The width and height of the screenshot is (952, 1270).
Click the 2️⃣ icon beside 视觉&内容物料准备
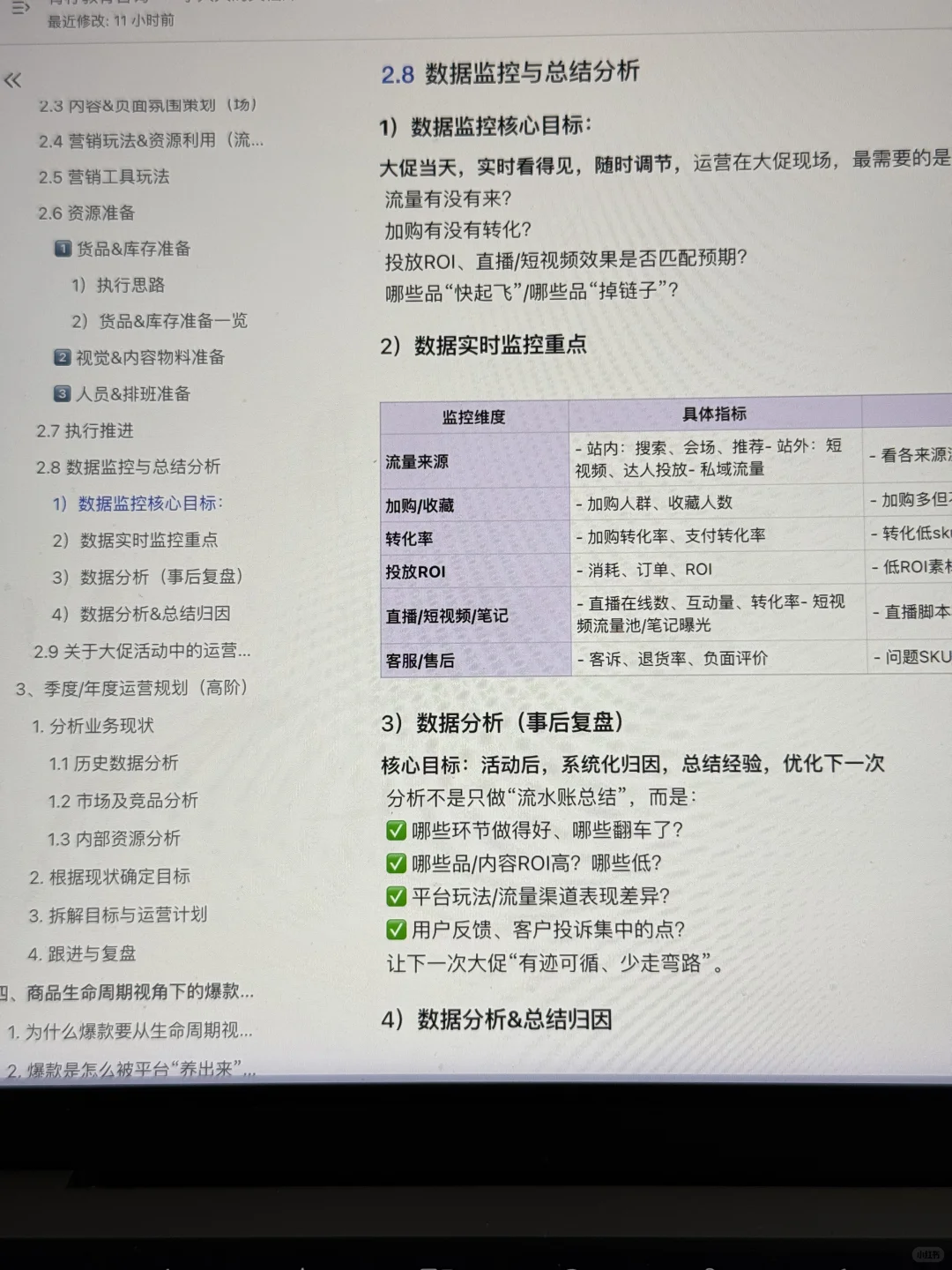(x=62, y=357)
